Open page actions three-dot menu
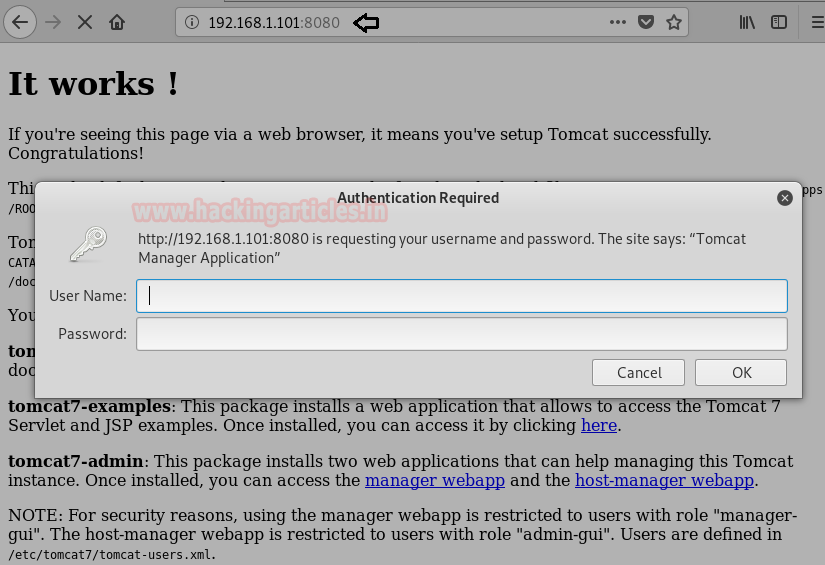 pos(618,22)
